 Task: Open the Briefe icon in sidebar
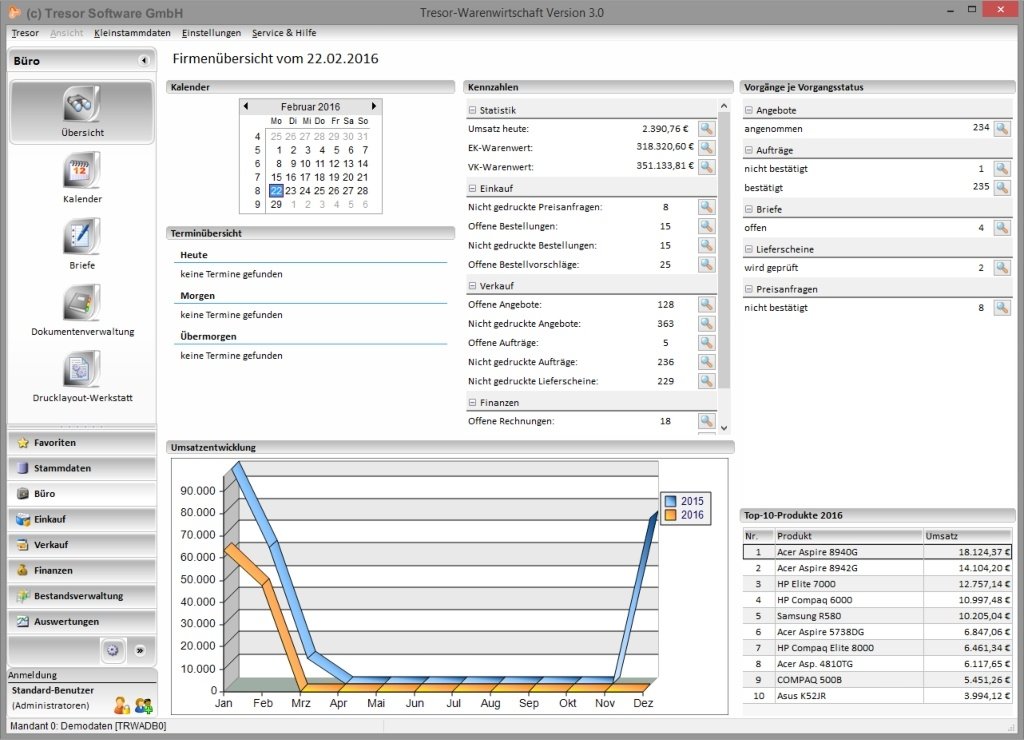82,237
